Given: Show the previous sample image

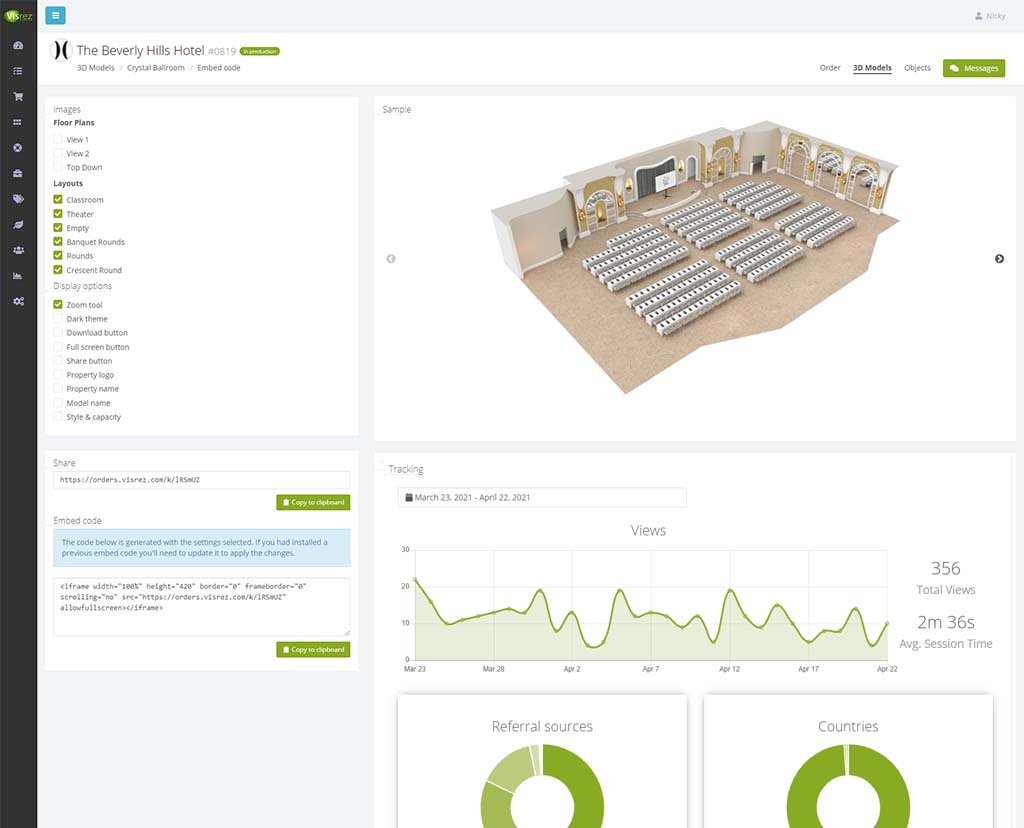Looking at the screenshot, I should pos(391,259).
